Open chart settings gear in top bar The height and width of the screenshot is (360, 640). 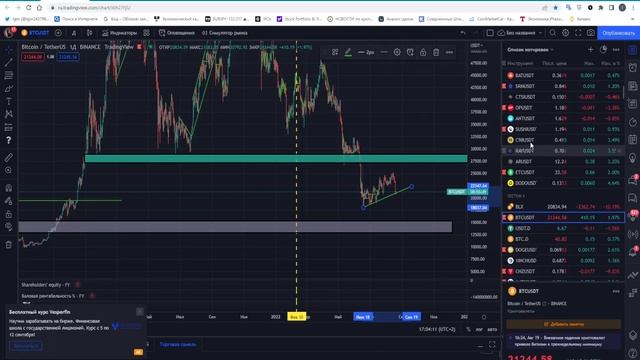pyautogui.click(x=565, y=33)
